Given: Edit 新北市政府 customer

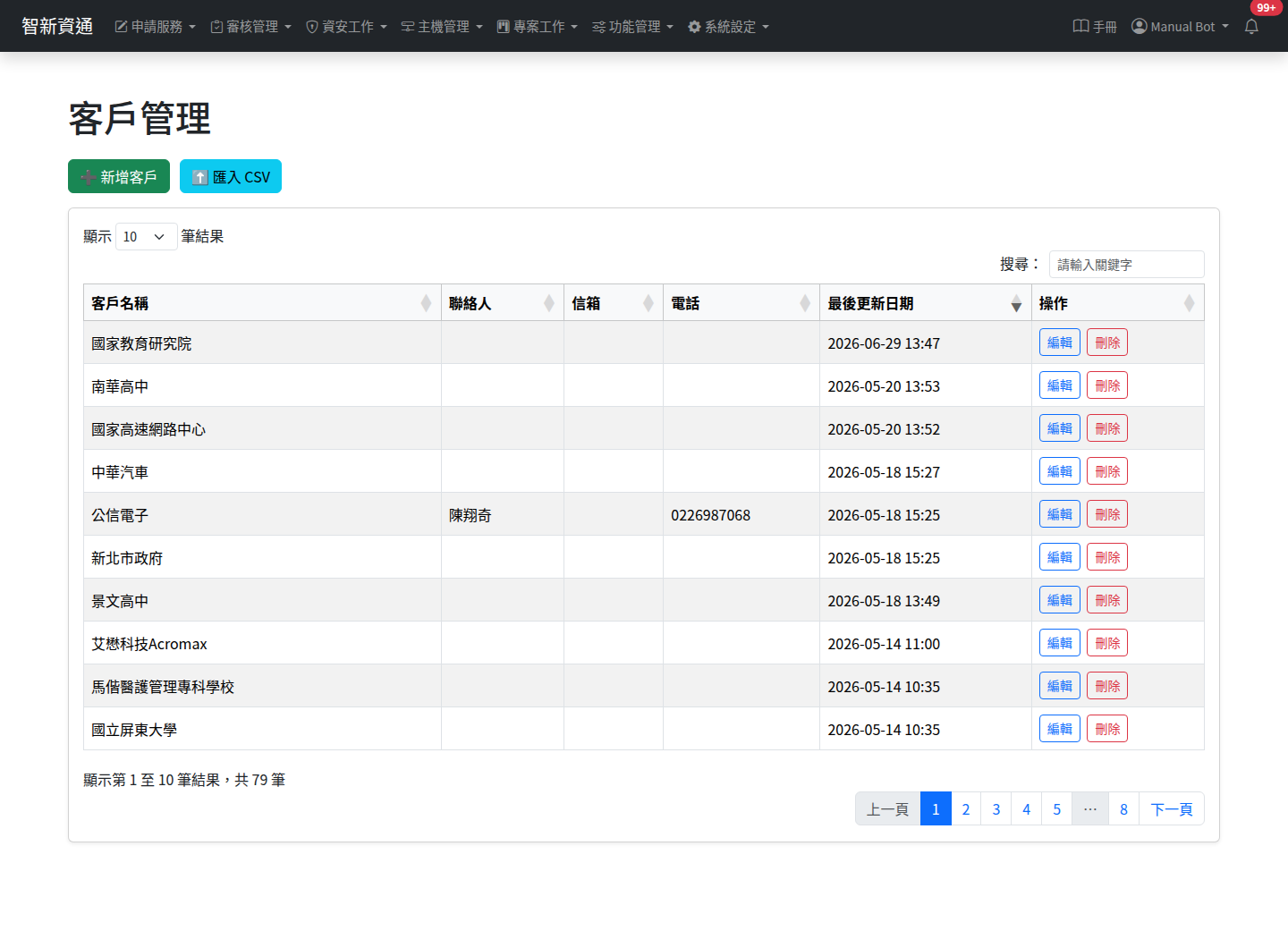Looking at the screenshot, I should (x=1060, y=557).
